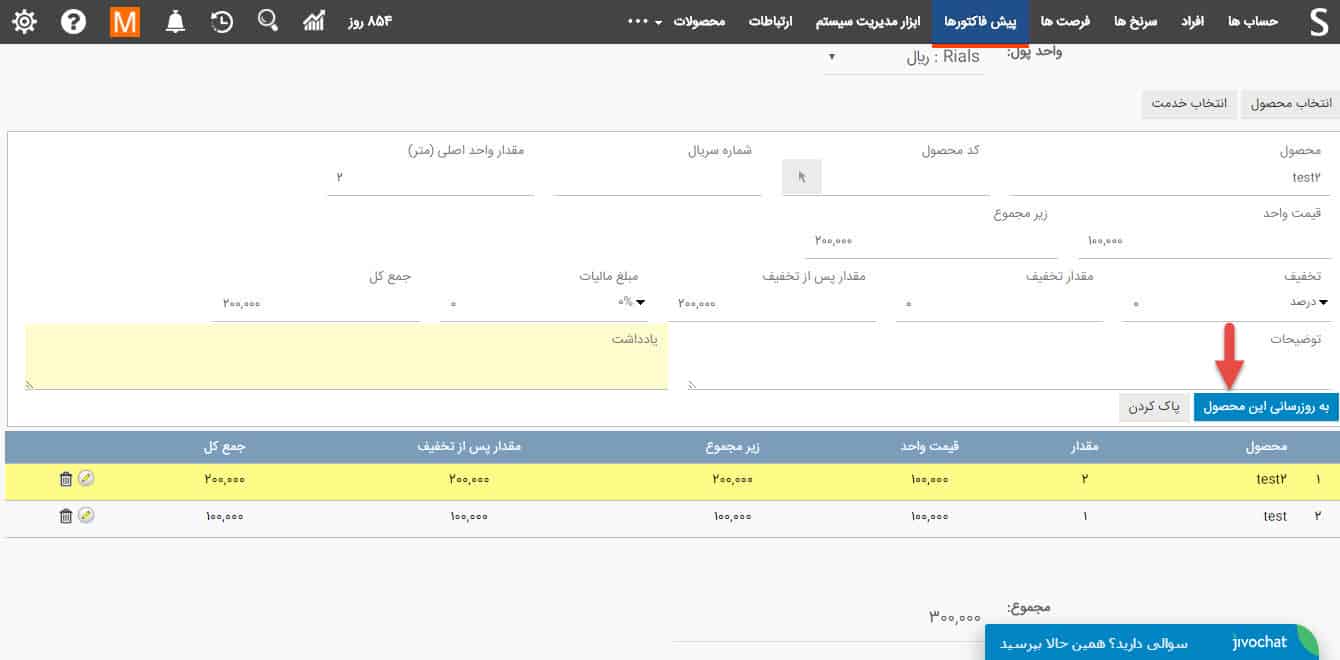The image size is (1340, 660).
Task: Open the notifications bell
Action: pos(175,21)
